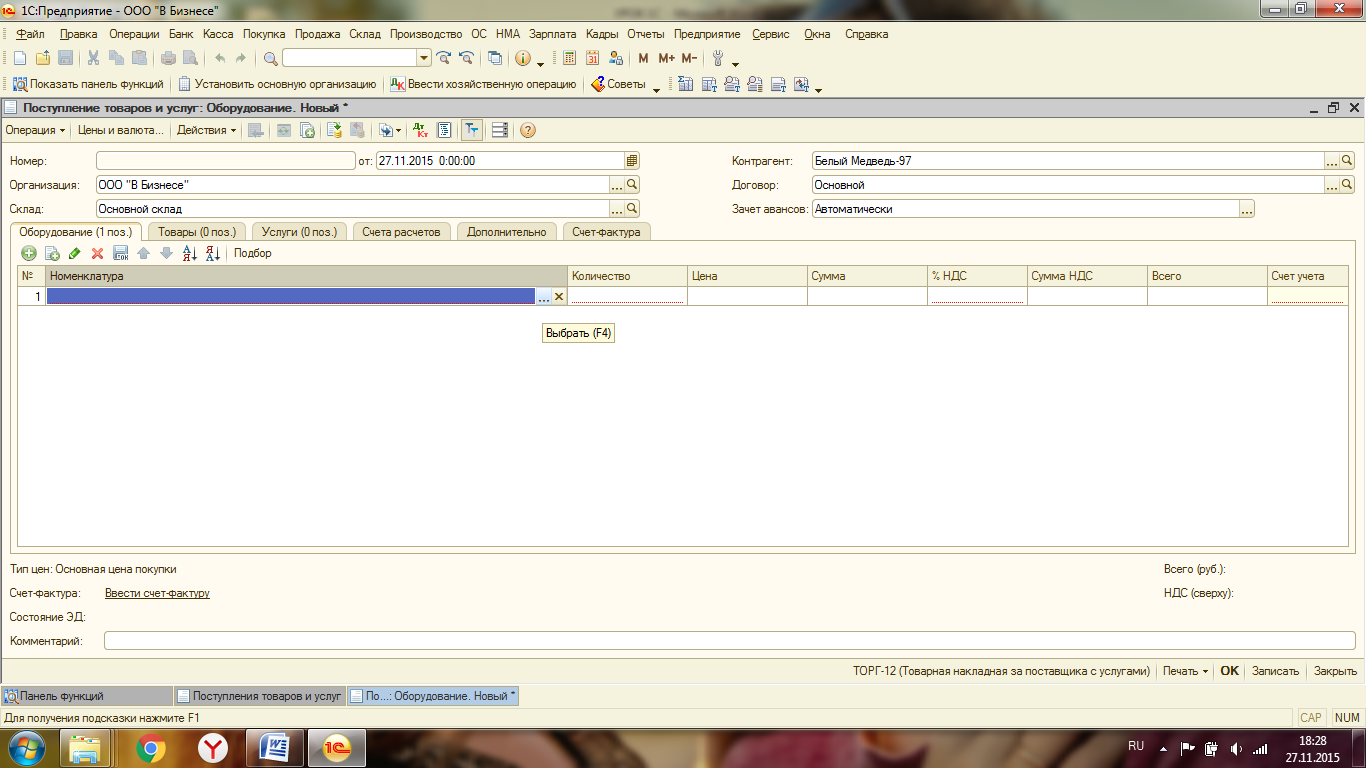Screen dimensions: 1366x768
Task: Open Контрагент lookup magnifier icon
Action: pos(1347,160)
